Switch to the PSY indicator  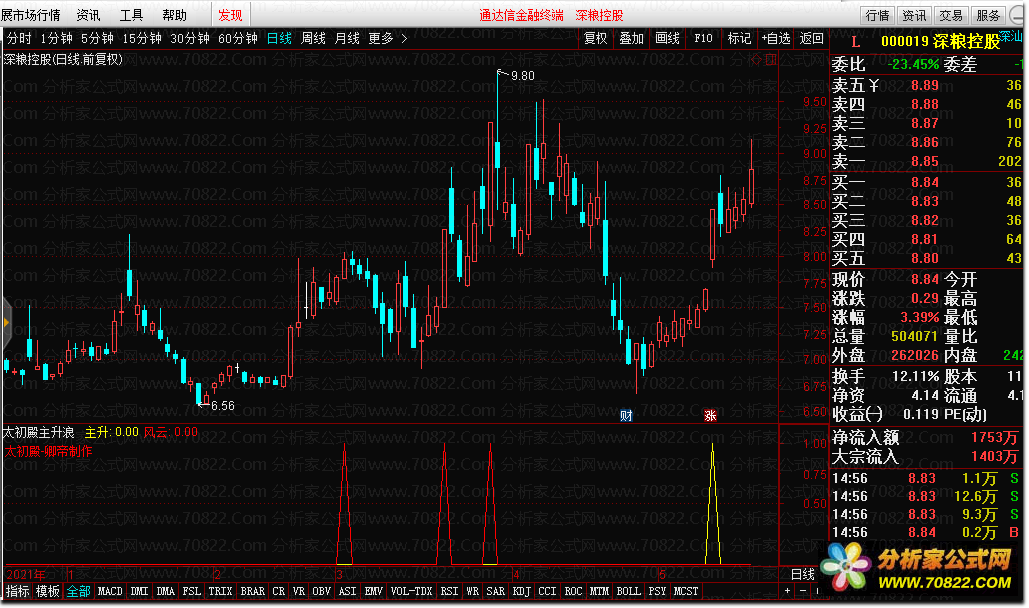[658, 591]
